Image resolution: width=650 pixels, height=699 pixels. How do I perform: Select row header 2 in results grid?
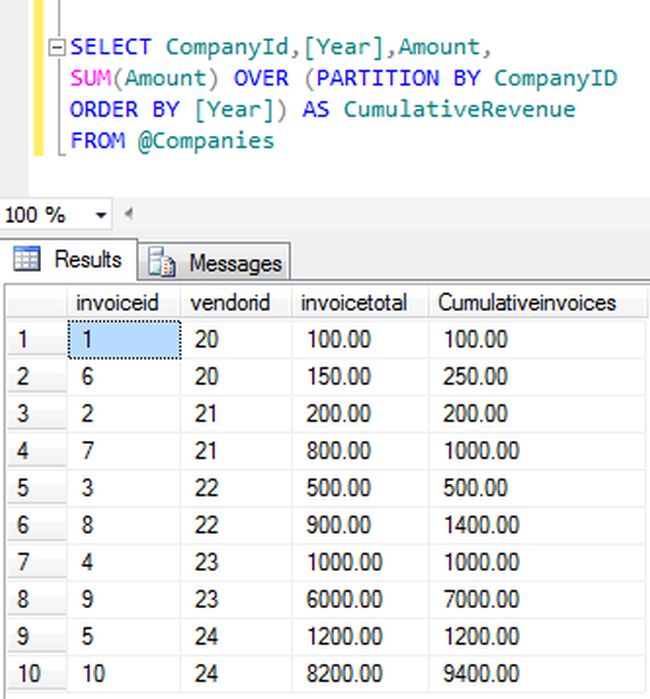coord(37,377)
